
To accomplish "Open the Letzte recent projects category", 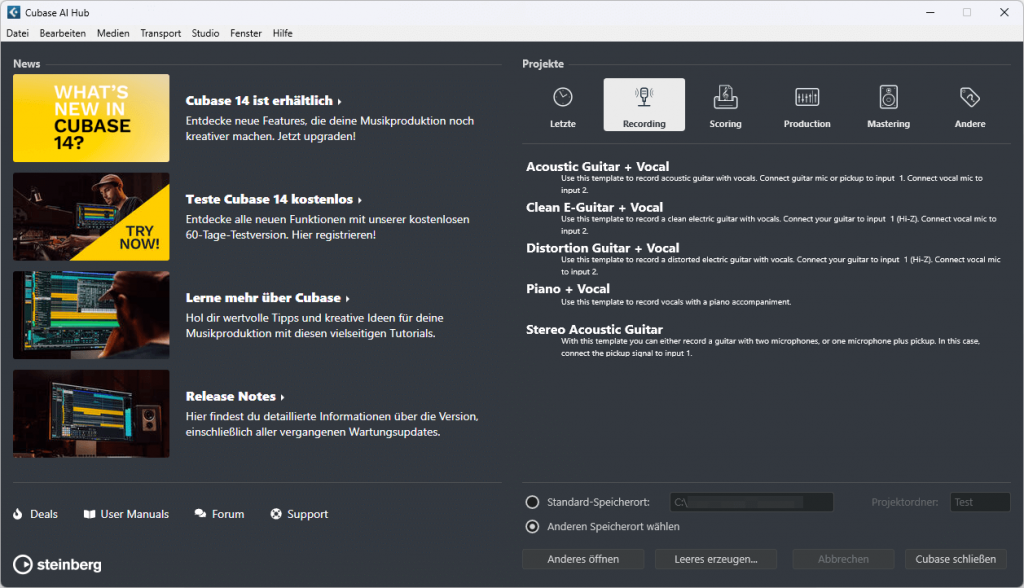I will pos(562,105).
